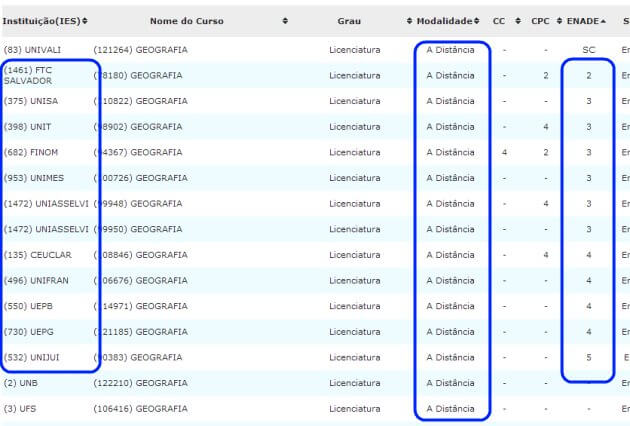This screenshot has width=630, height=426.
Task: Click Licenciatura in the UNIT row
Action: point(355,127)
